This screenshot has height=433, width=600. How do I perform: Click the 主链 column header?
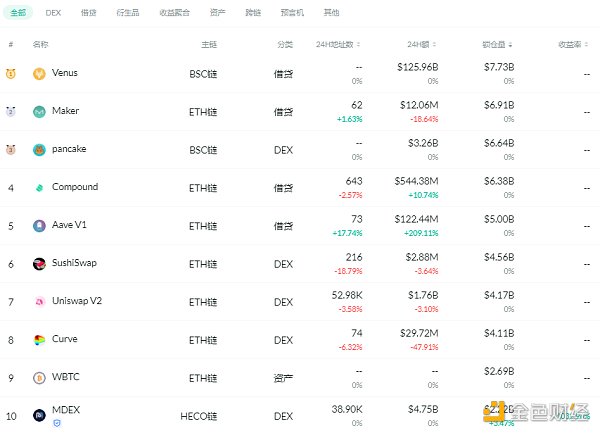(x=209, y=44)
